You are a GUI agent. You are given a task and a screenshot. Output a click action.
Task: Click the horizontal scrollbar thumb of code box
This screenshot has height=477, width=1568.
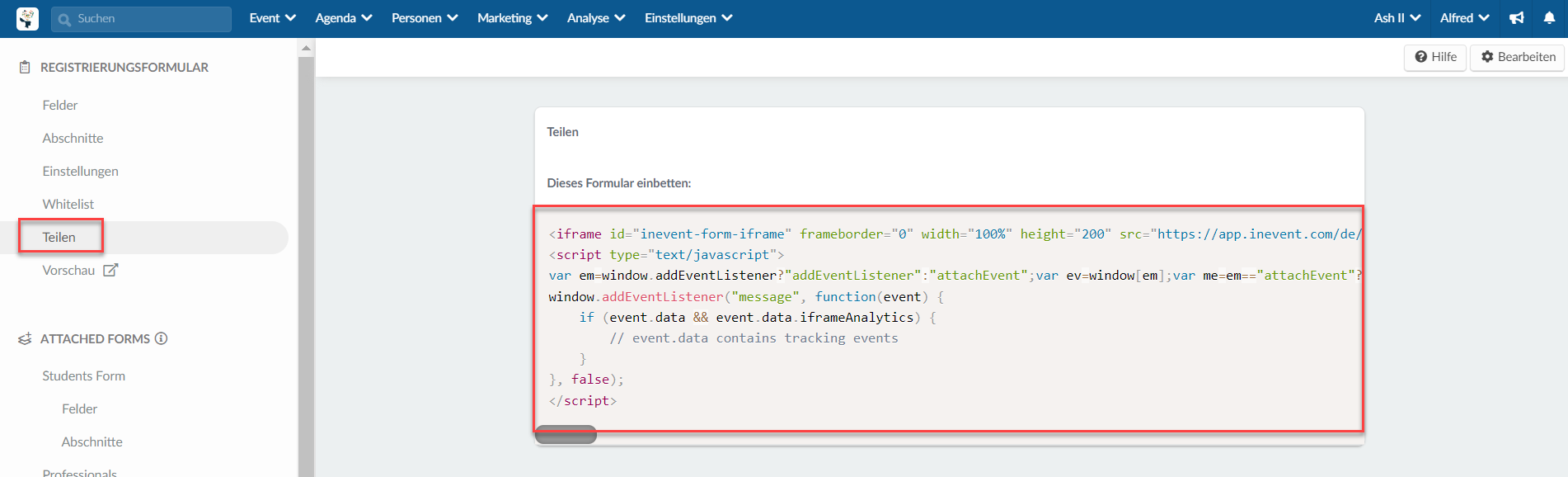[x=566, y=434]
